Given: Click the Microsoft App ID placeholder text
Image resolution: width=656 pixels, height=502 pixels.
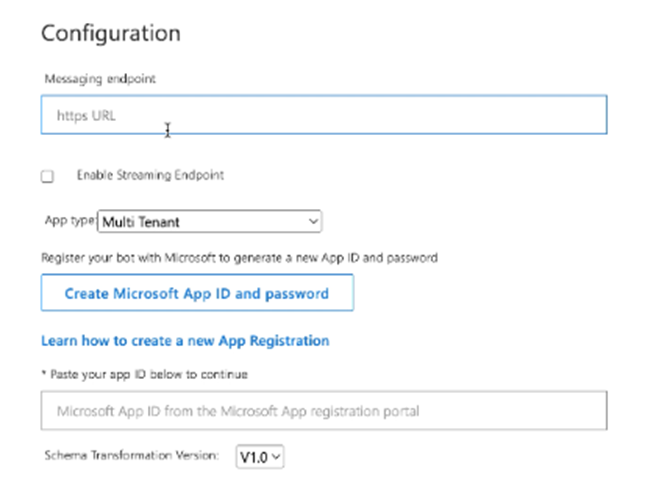Looking at the screenshot, I should point(238,411).
